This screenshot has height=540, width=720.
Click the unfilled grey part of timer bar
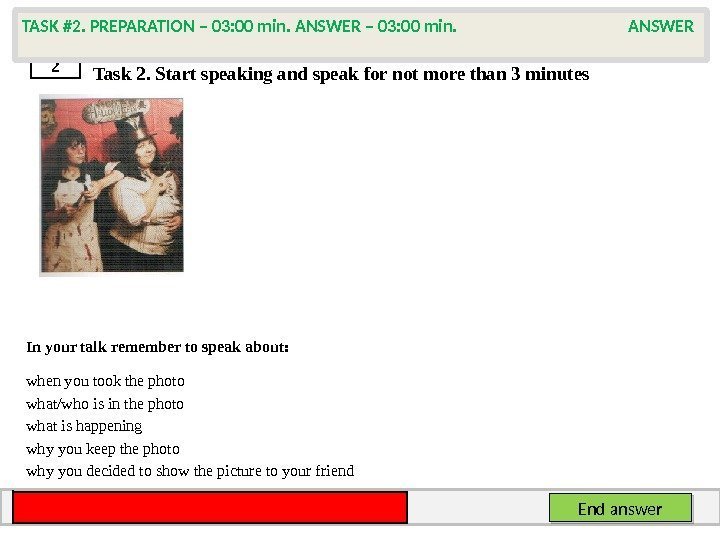click(x=478, y=507)
